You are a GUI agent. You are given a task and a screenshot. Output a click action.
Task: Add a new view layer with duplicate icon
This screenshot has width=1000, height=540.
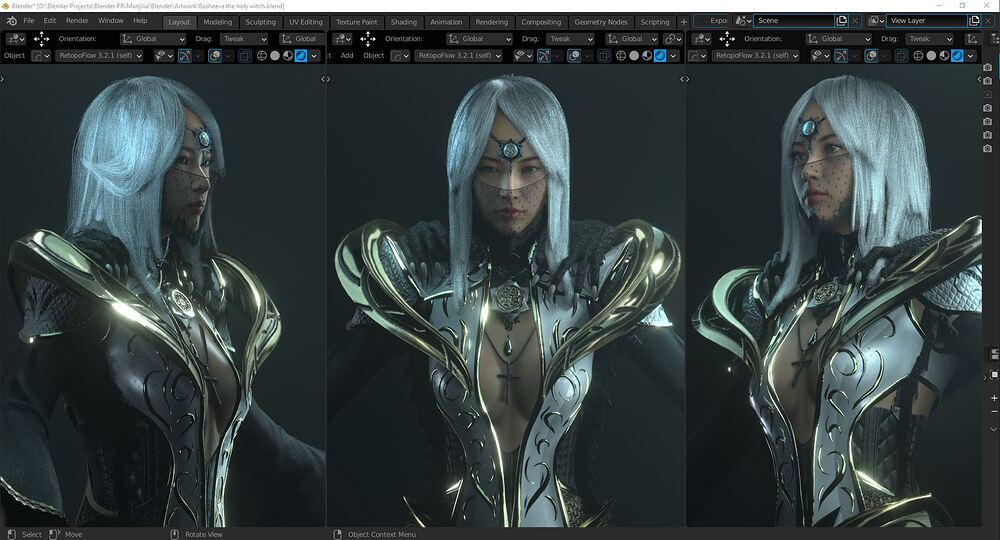[974, 20]
